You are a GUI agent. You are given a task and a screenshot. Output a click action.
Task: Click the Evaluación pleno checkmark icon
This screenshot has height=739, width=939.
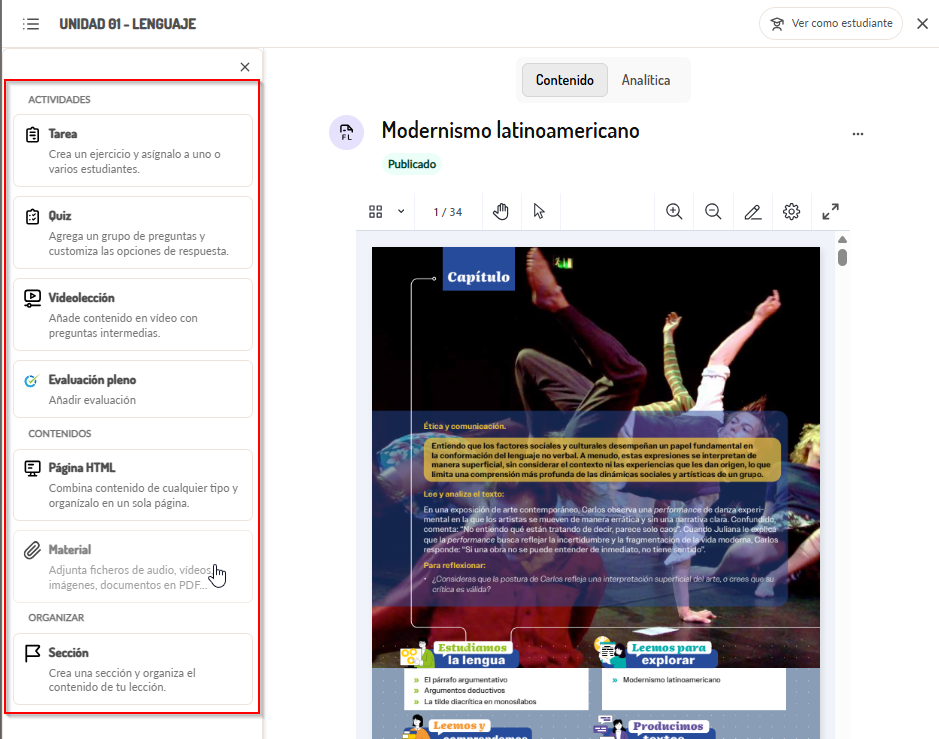tap(32, 380)
